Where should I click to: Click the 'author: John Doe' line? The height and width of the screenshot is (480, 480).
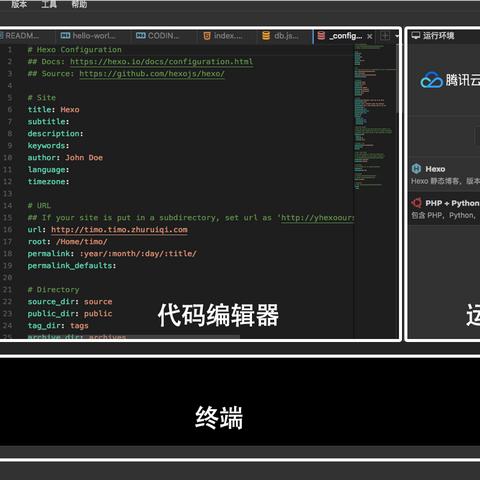(x=65, y=158)
